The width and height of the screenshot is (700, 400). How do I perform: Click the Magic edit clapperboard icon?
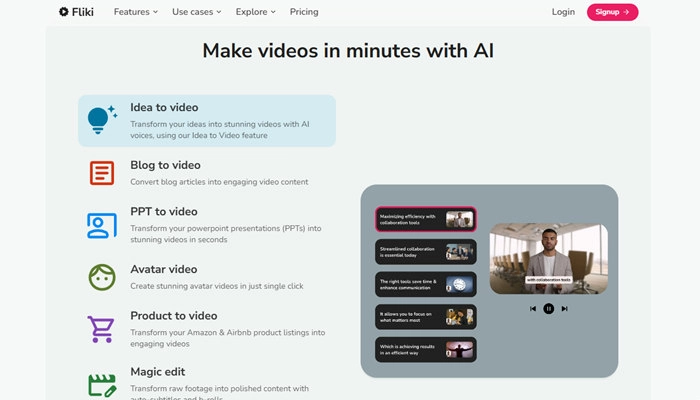(x=102, y=385)
